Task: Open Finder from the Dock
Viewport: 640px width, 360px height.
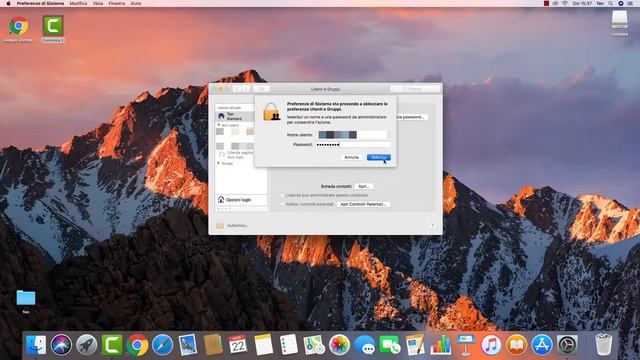Action: pyautogui.click(x=36, y=345)
